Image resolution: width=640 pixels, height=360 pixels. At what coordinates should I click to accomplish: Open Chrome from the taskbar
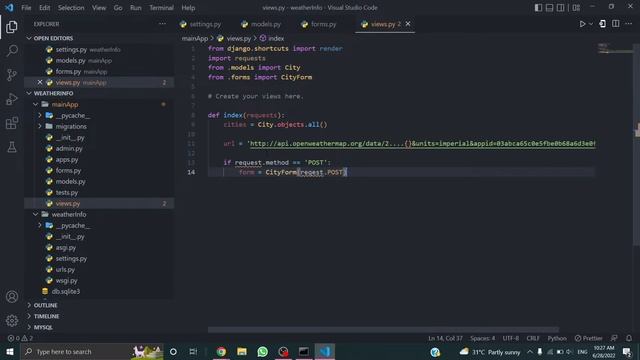[221, 352]
